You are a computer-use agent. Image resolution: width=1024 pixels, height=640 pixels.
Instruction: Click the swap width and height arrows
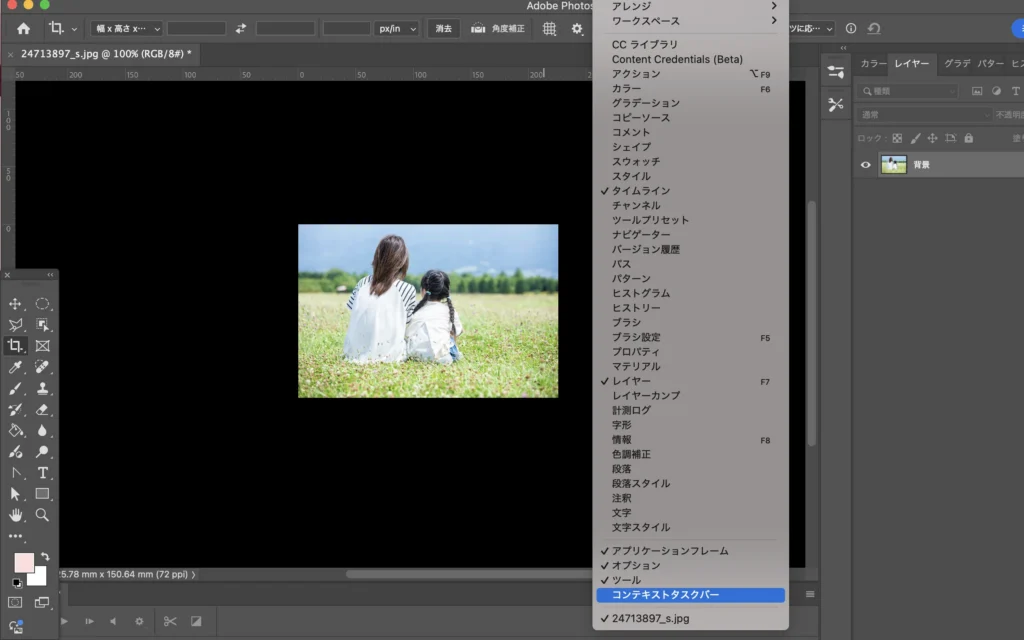pyautogui.click(x=240, y=29)
